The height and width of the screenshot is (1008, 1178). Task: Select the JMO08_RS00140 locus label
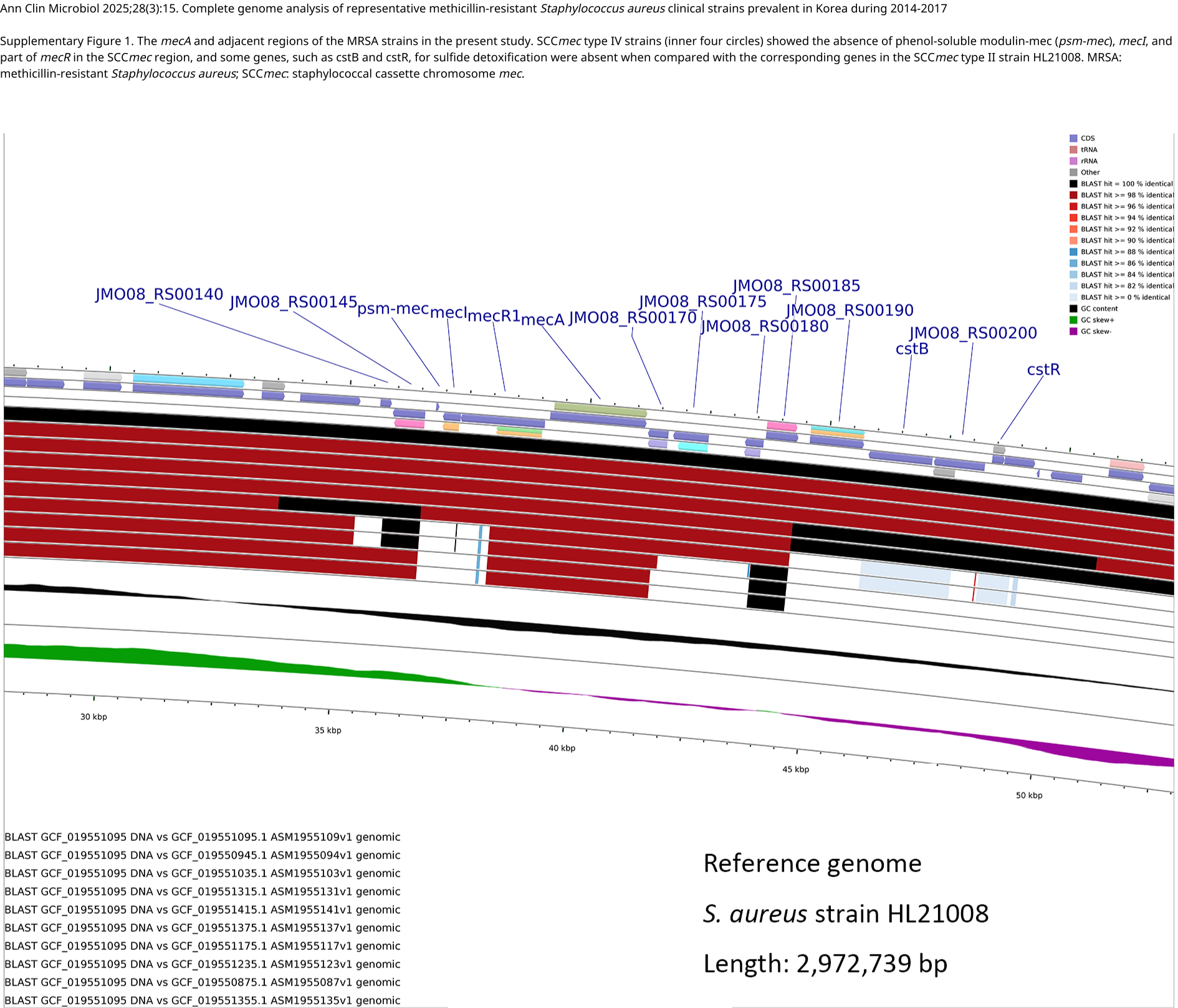pyautogui.click(x=159, y=294)
